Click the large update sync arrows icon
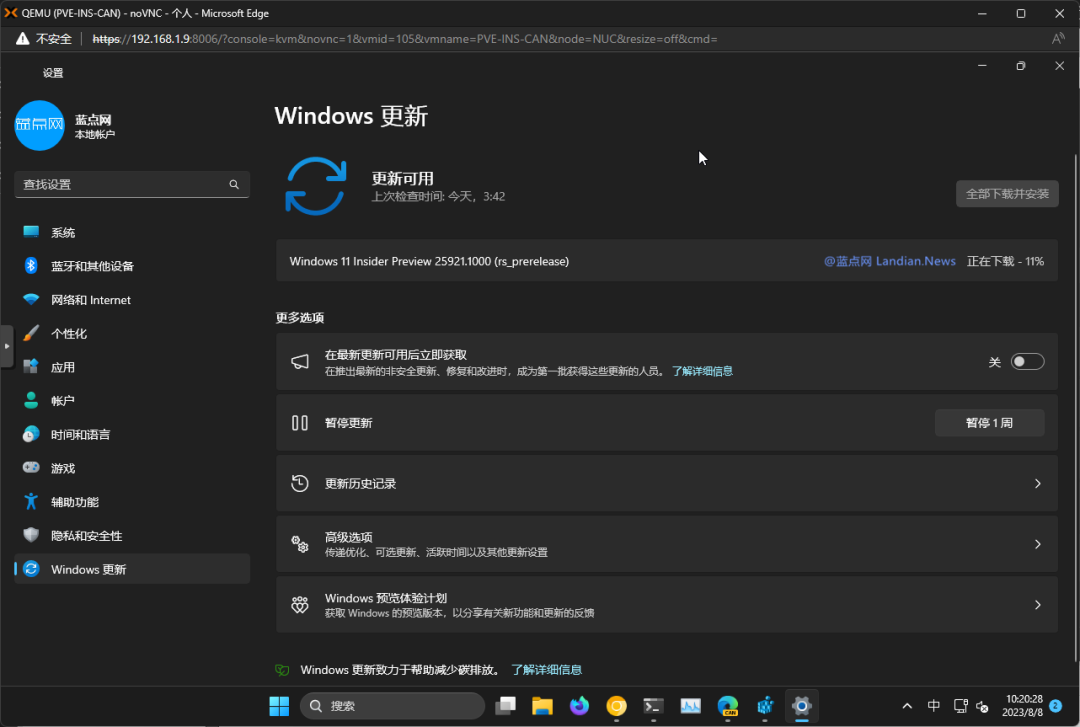 pos(315,186)
